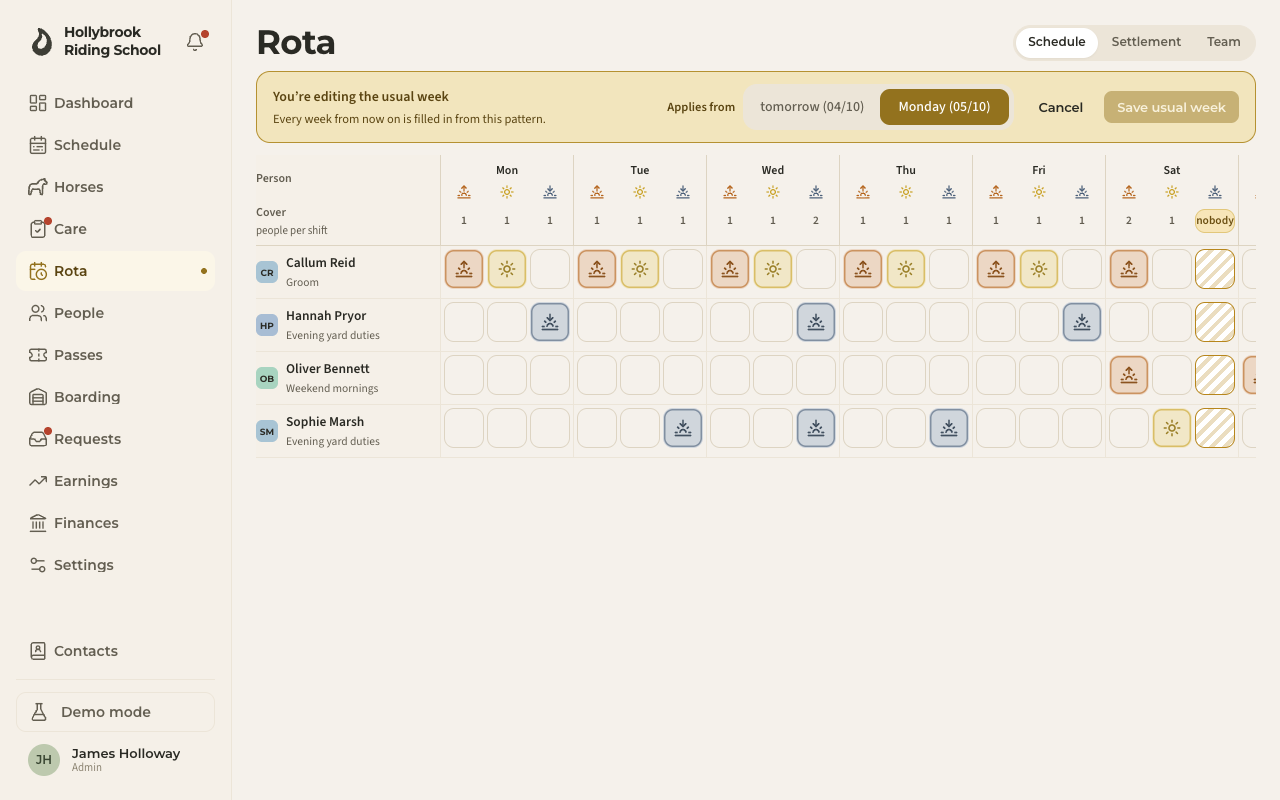Viewport: 1280px width, 800px height.
Task: Toggle Sophie Marsh's Tuesday evening shift
Action: tap(683, 428)
